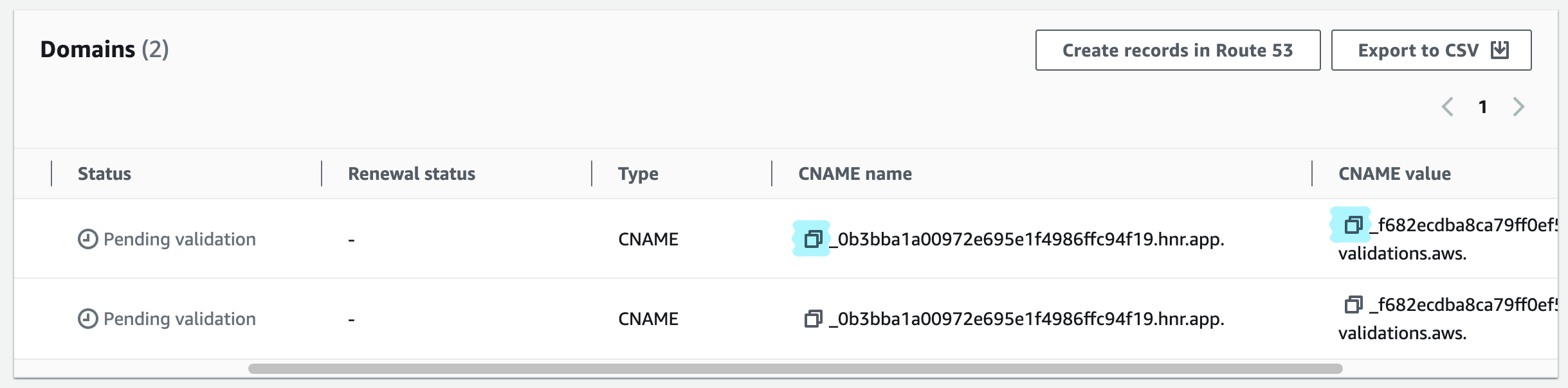1568x388 pixels.
Task: Click the Domains (2) heading
Action: pos(104,49)
